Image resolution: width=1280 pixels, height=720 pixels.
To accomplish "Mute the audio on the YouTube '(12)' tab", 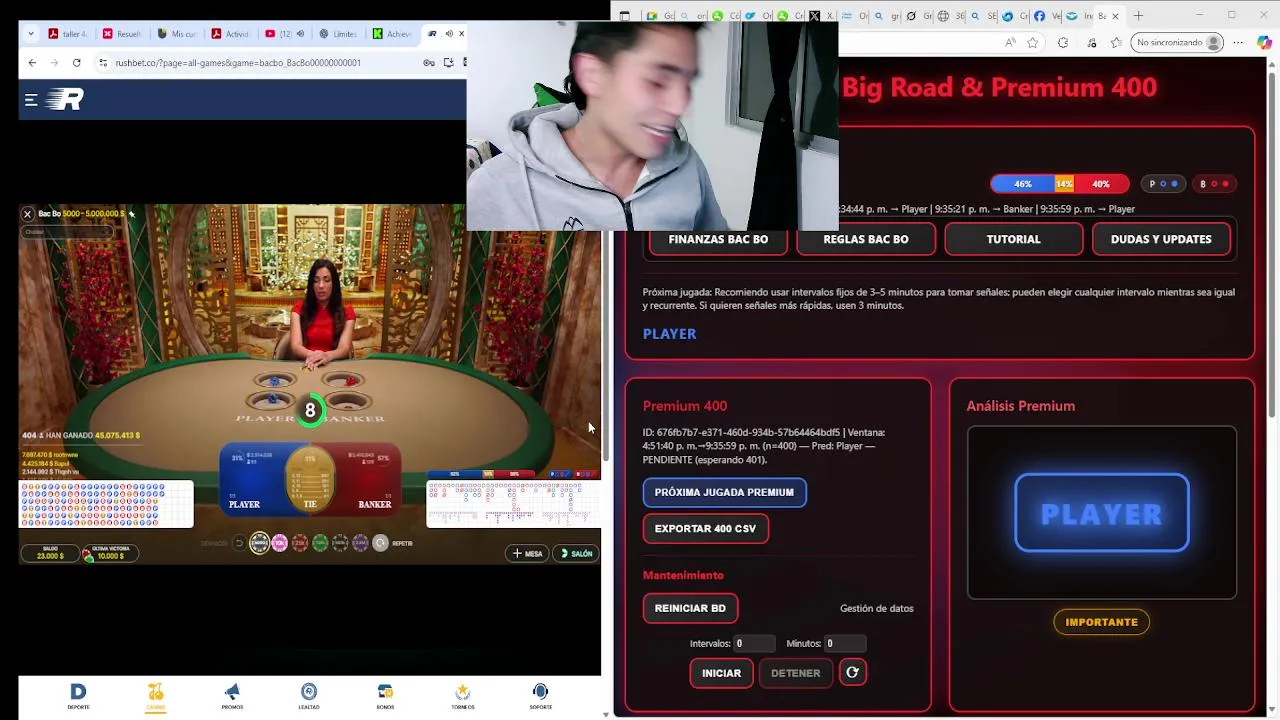I will 300,34.
